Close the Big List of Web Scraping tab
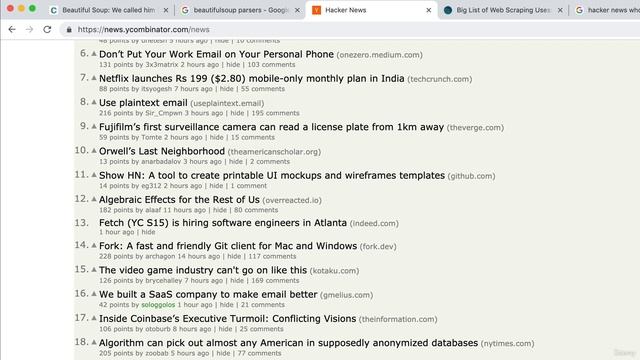The height and width of the screenshot is (360, 640). pos(560,10)
